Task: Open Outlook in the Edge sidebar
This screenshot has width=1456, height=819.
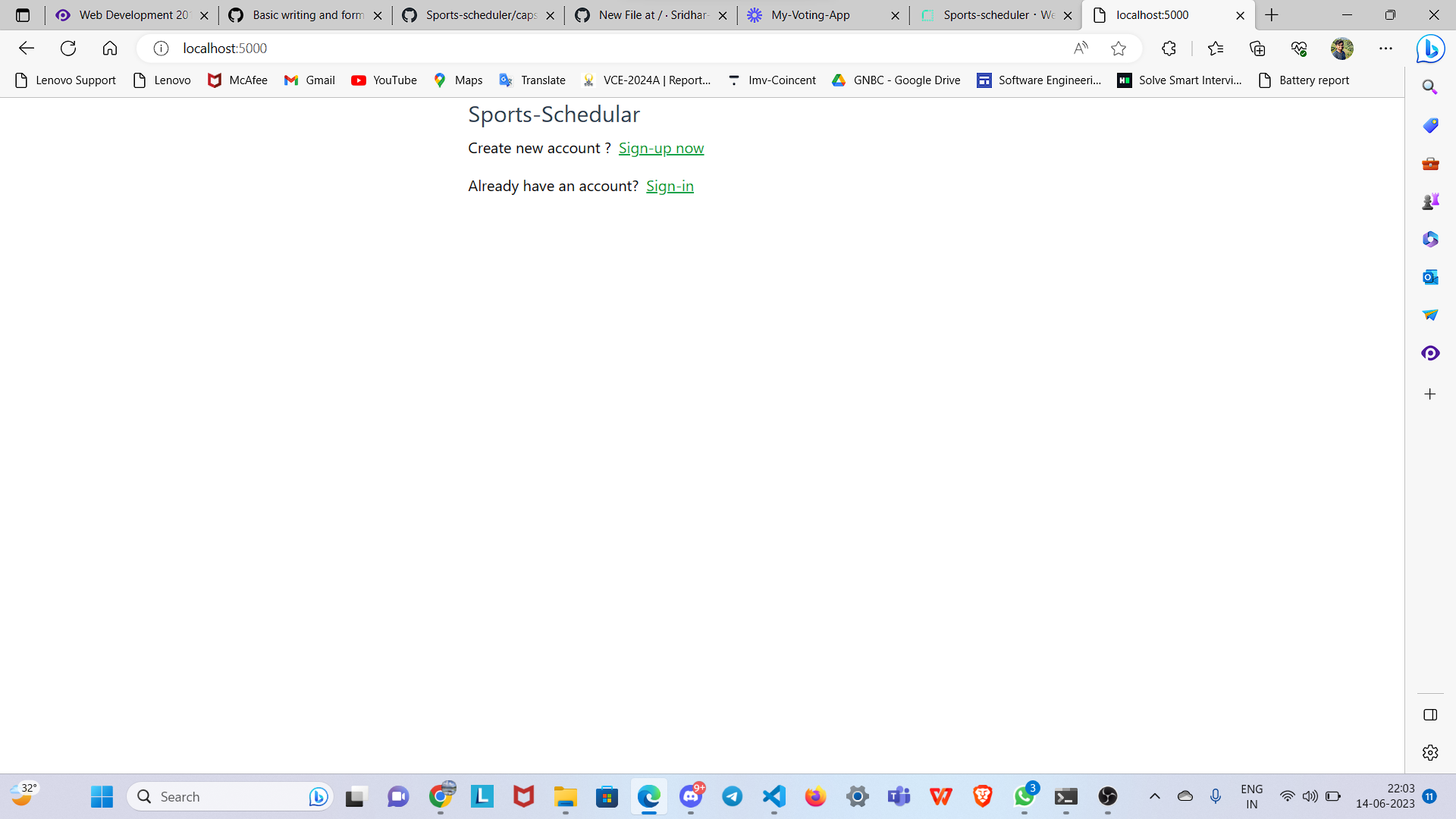Action: click(1430, 277)
